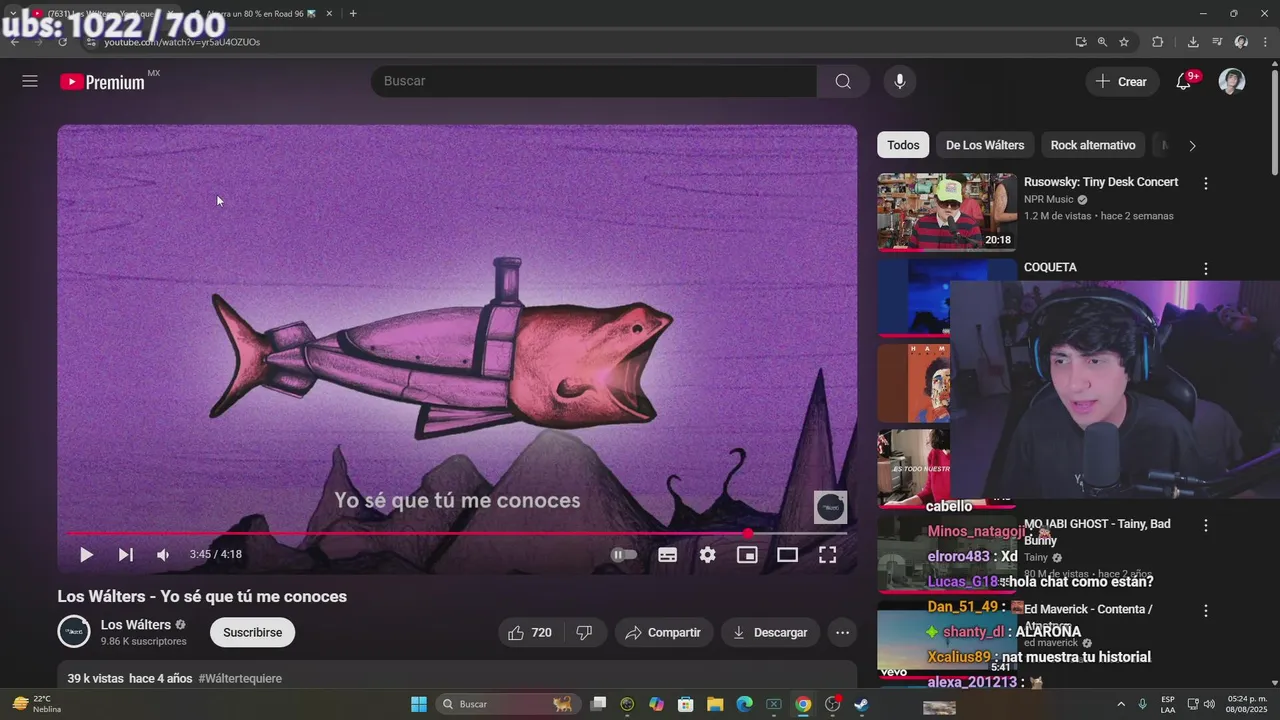
Task: Open the options menu for the MOJABI GHOST video
Action: 1206,525
